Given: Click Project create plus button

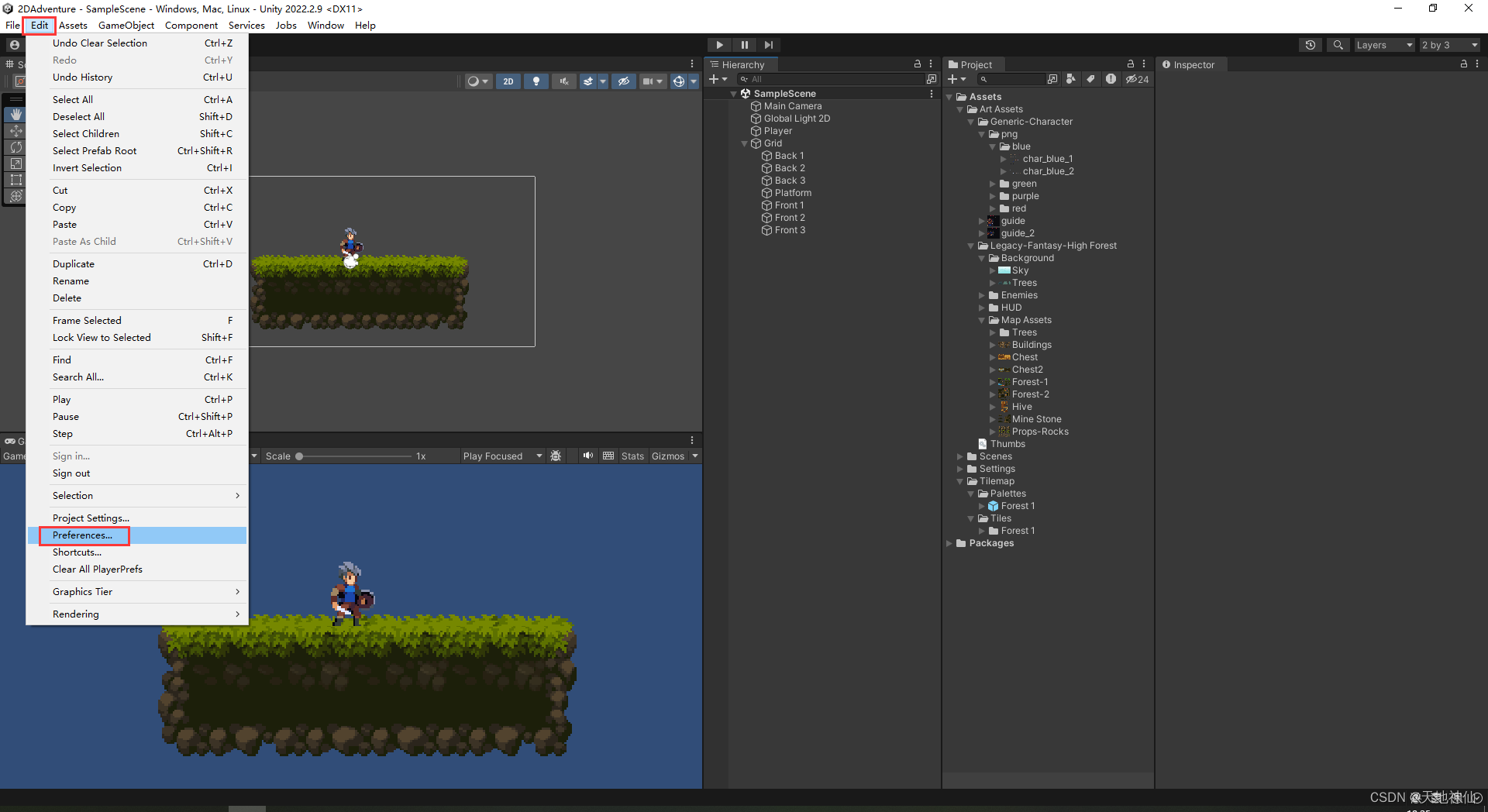Looking at the screenshot, I should pos(956,79).
